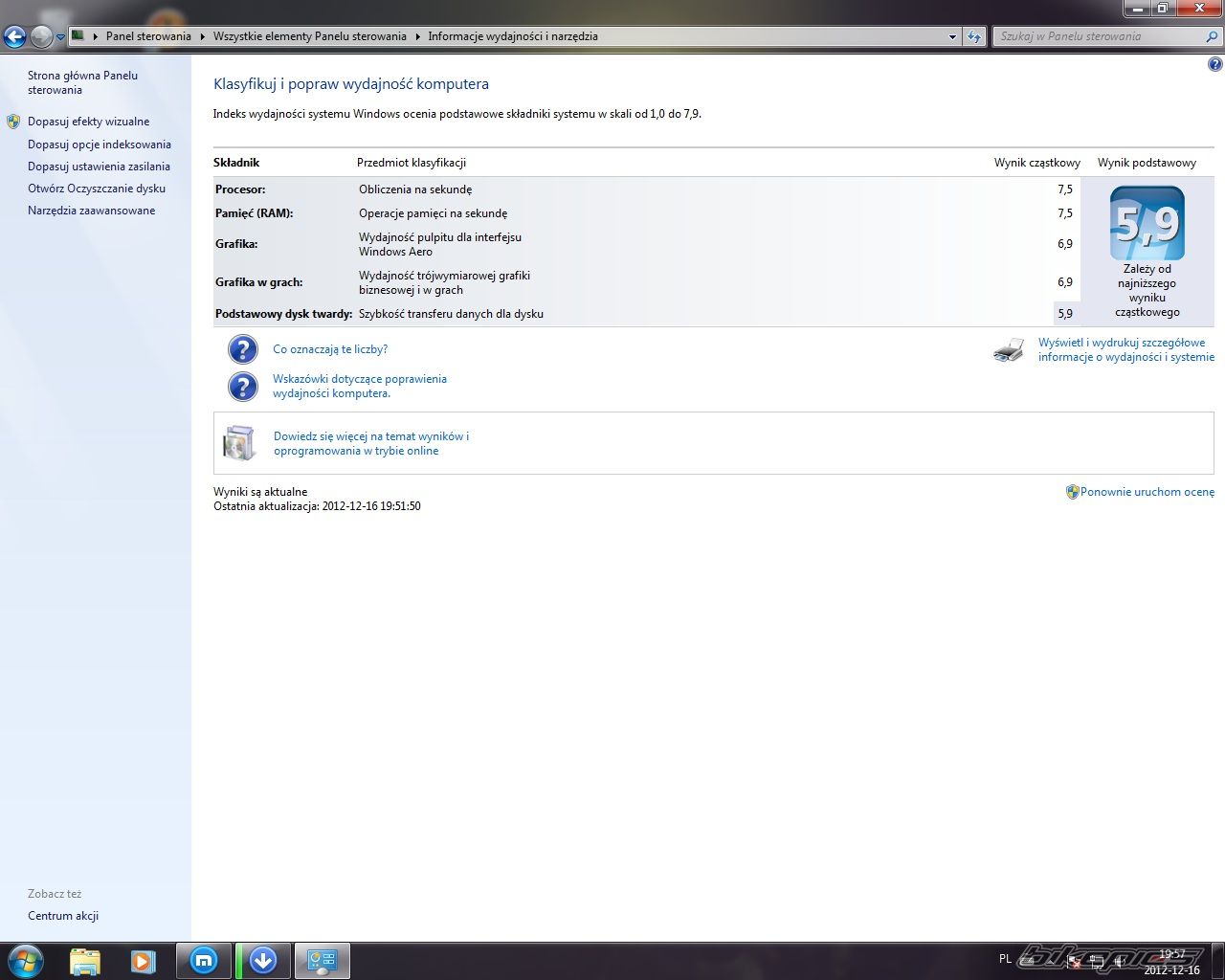This screenshot has height=980, width=1225.
Task: Open the media player taskbar icon
Action: point(143,960)
